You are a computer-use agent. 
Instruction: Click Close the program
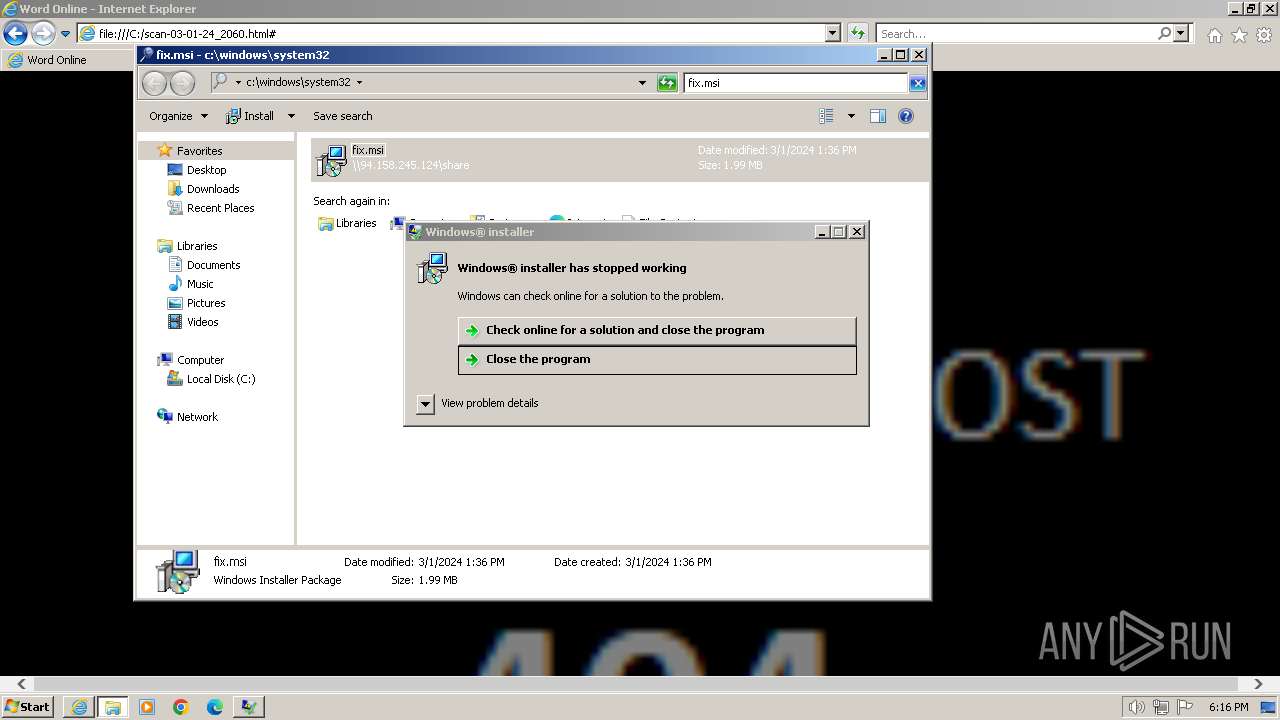click(x=657, y=360)
